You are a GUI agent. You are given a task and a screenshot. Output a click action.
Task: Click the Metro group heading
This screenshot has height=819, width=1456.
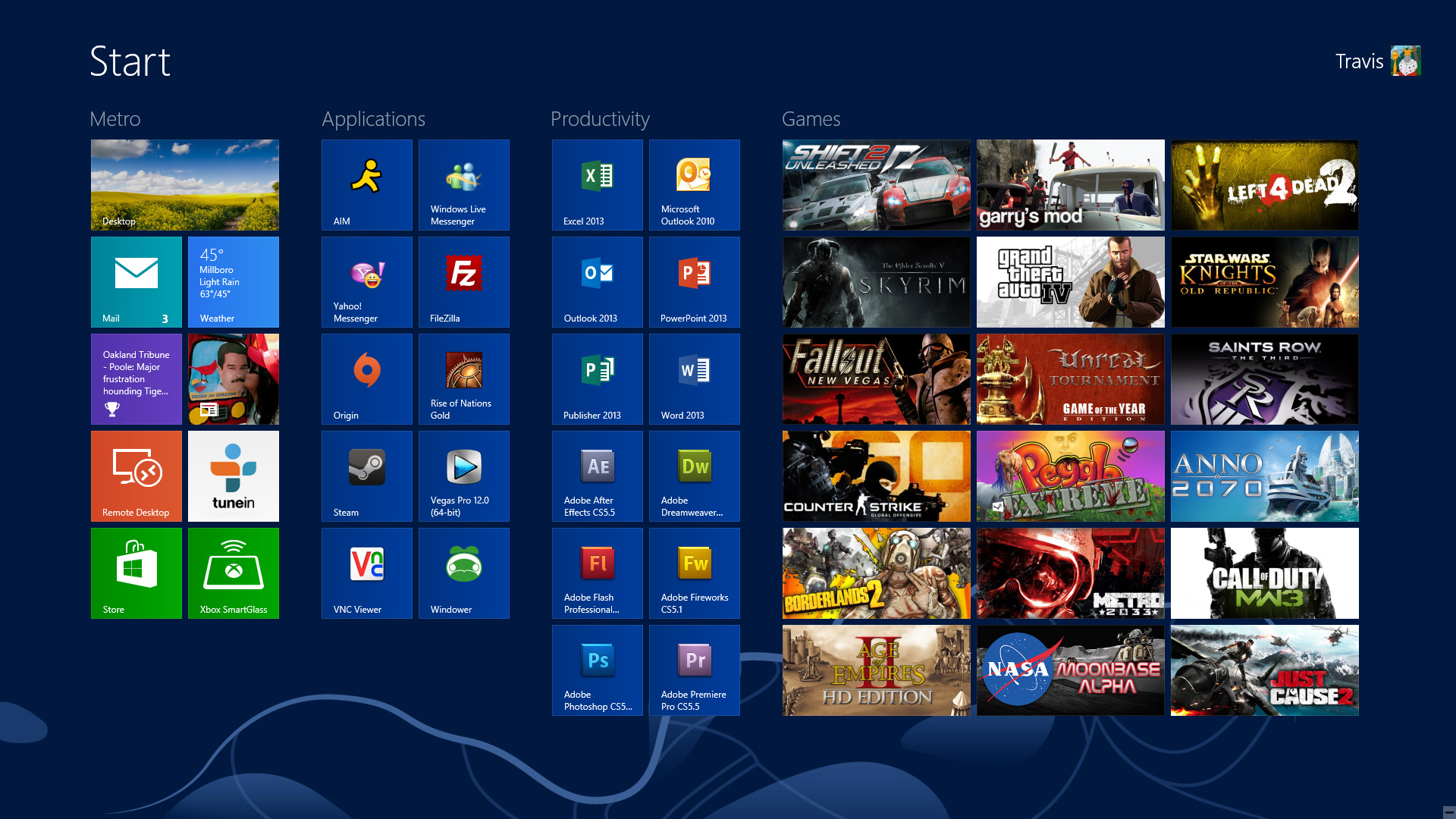click(115, 119)
